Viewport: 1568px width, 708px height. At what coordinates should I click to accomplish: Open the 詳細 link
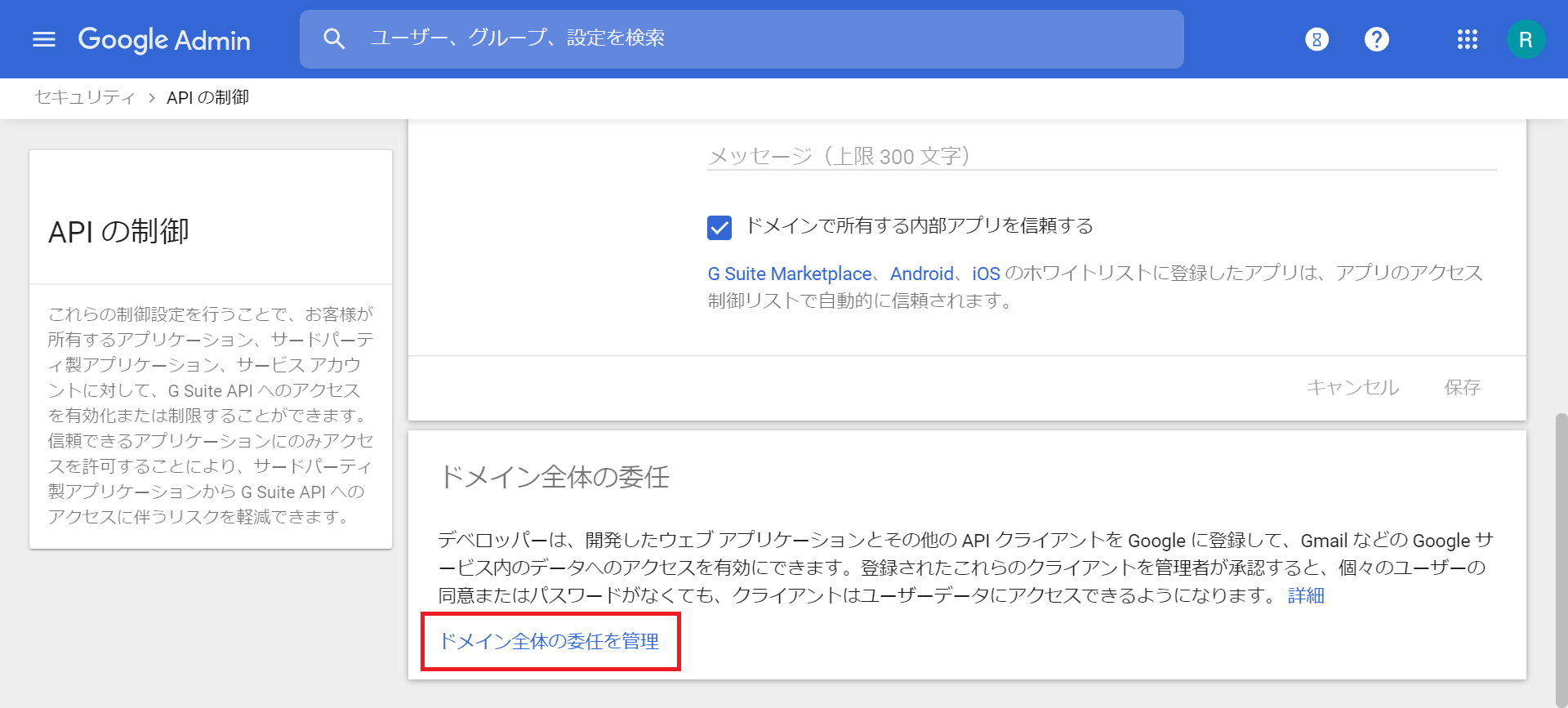1306,595
